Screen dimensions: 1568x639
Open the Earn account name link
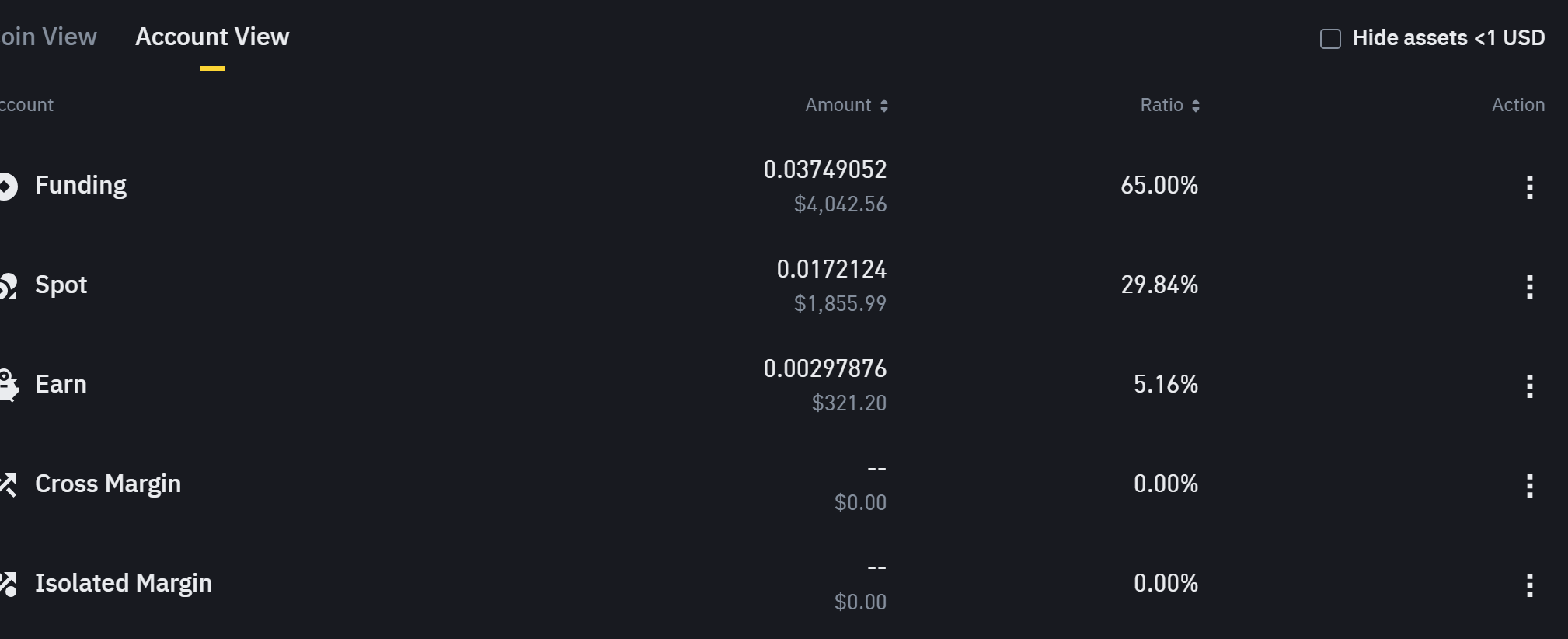coord(61,384)
